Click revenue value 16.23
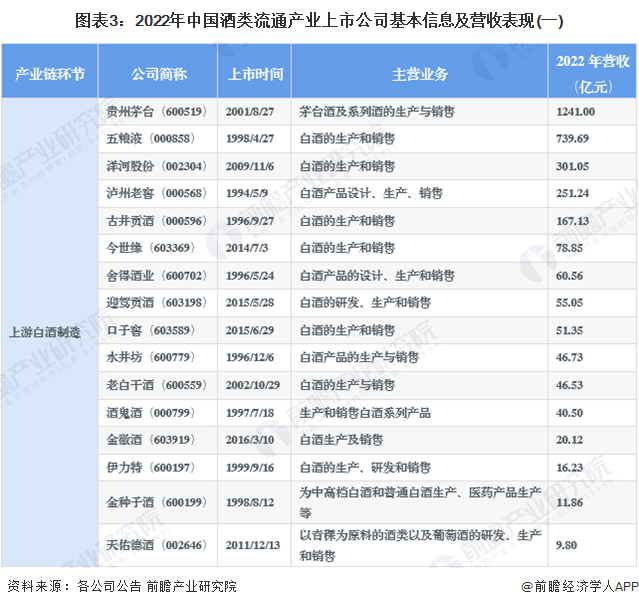Viewport: 639px width, 607px height. tap(569, 467)
